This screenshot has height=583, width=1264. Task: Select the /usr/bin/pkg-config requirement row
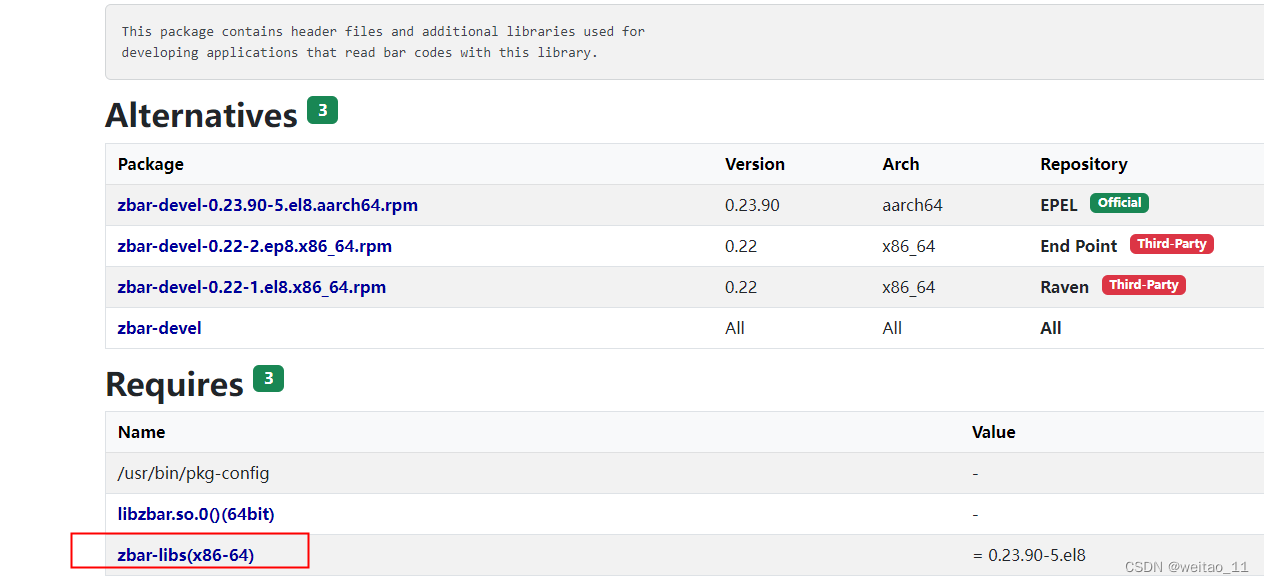click(193, 473)
